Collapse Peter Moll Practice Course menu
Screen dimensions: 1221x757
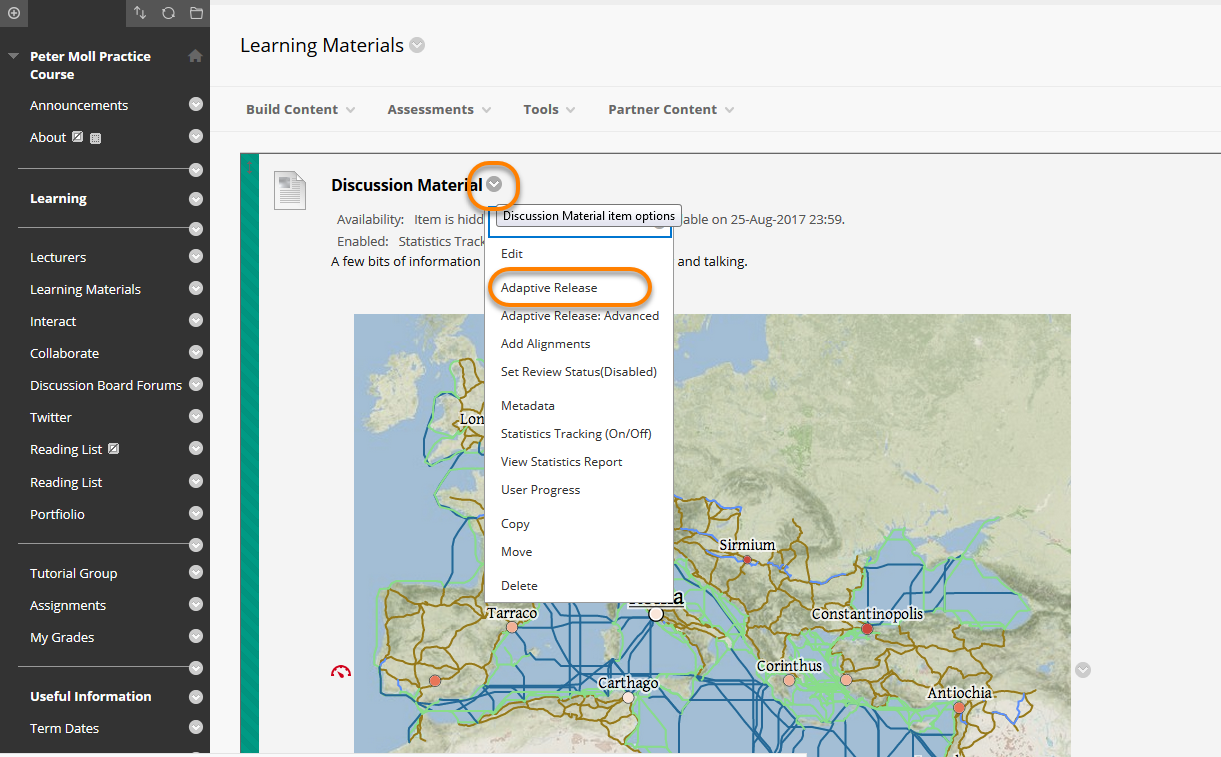coord(13,57)
